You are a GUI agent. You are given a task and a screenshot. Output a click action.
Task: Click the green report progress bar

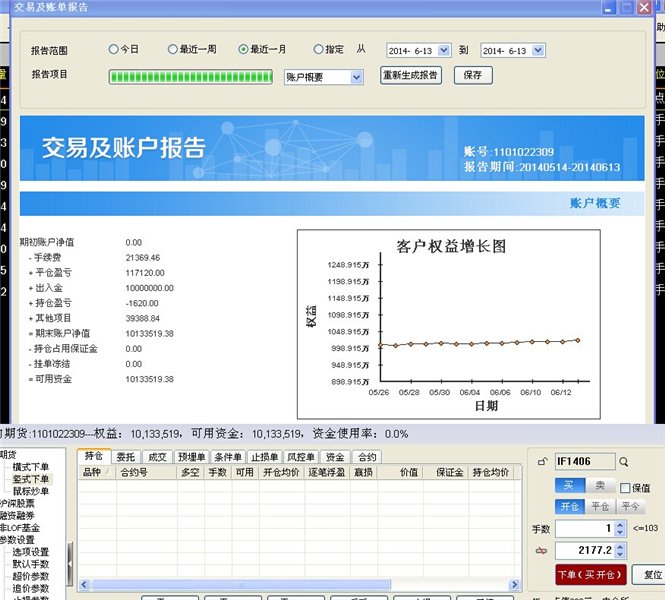tap(191, 76)
